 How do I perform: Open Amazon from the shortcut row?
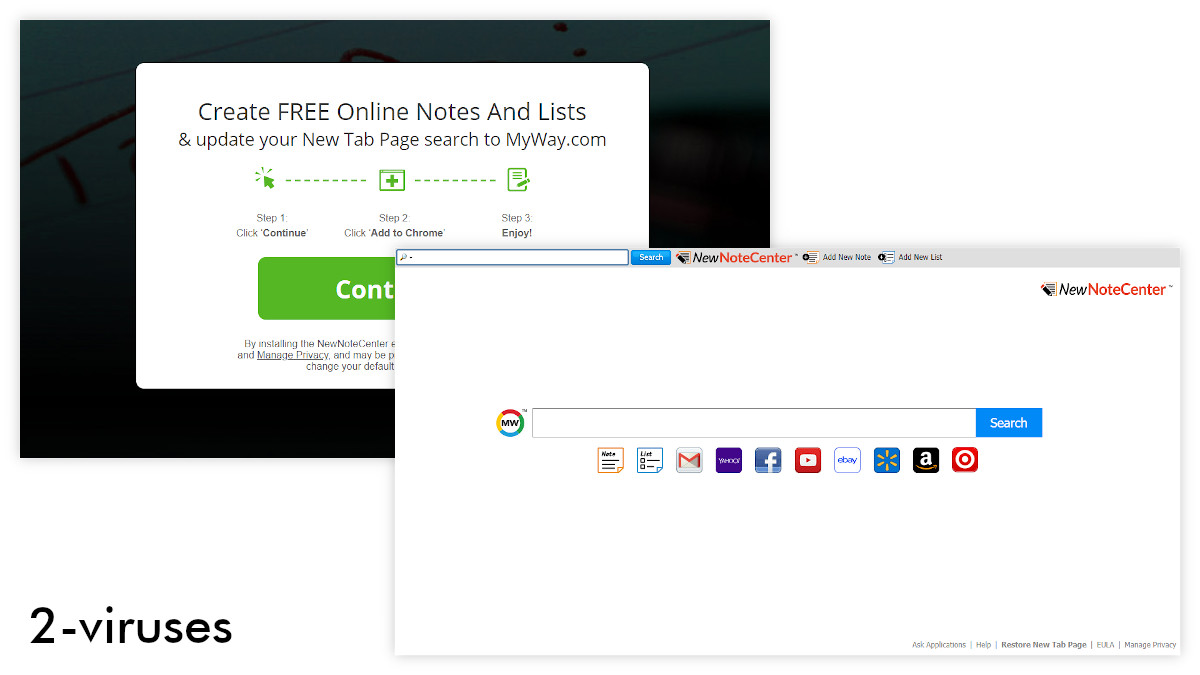(925, 460)
